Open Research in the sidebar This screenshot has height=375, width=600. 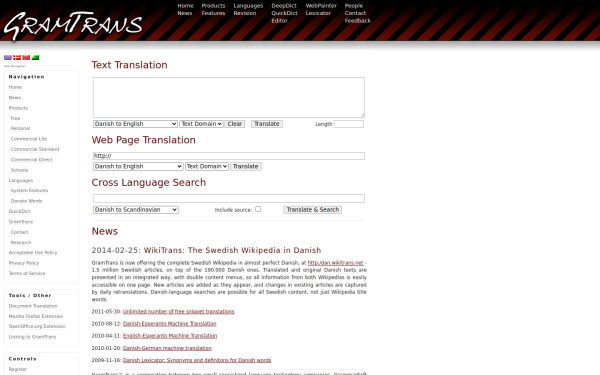point(21,242)
